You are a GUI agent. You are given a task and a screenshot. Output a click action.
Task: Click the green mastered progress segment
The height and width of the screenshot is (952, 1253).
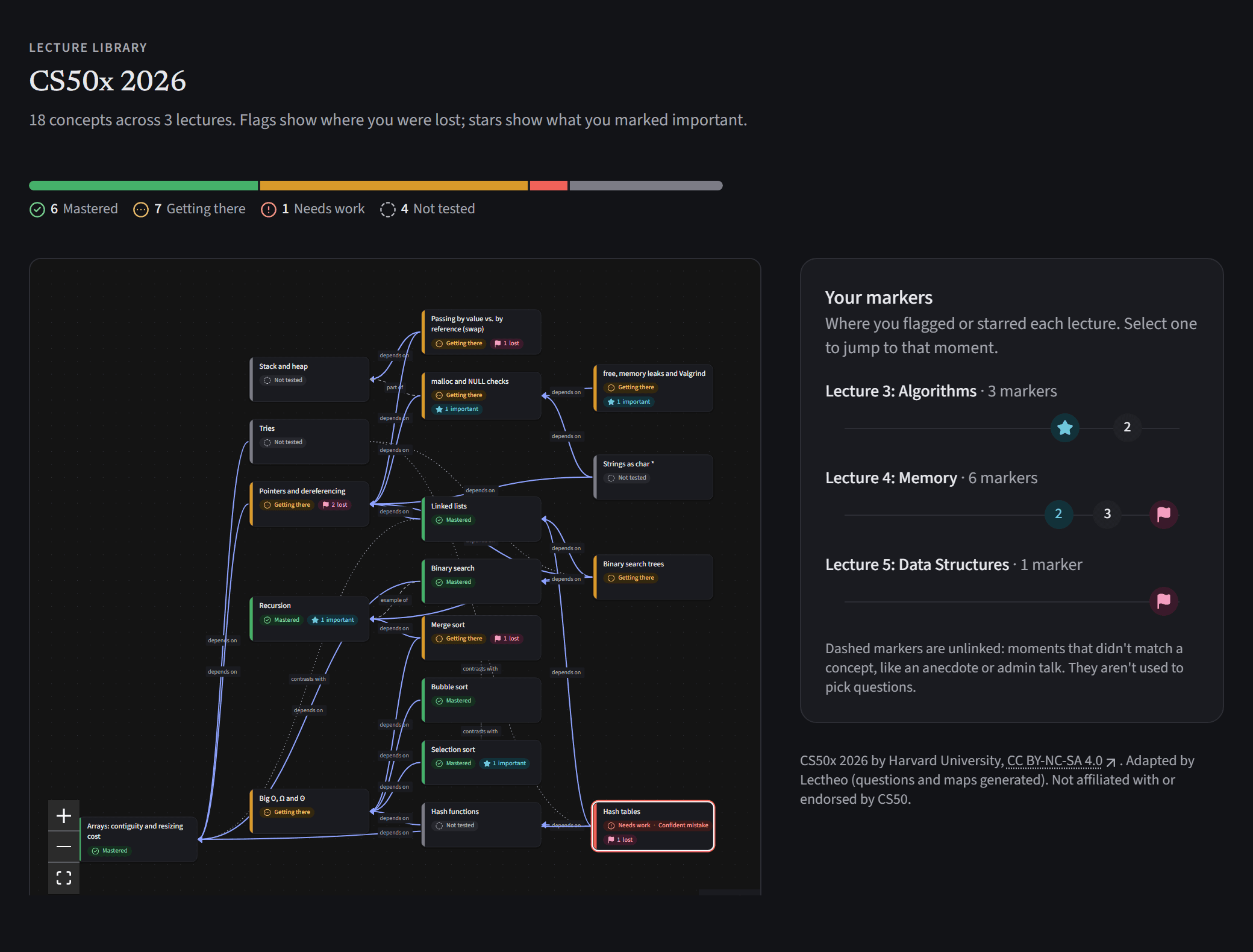point(143,186)
